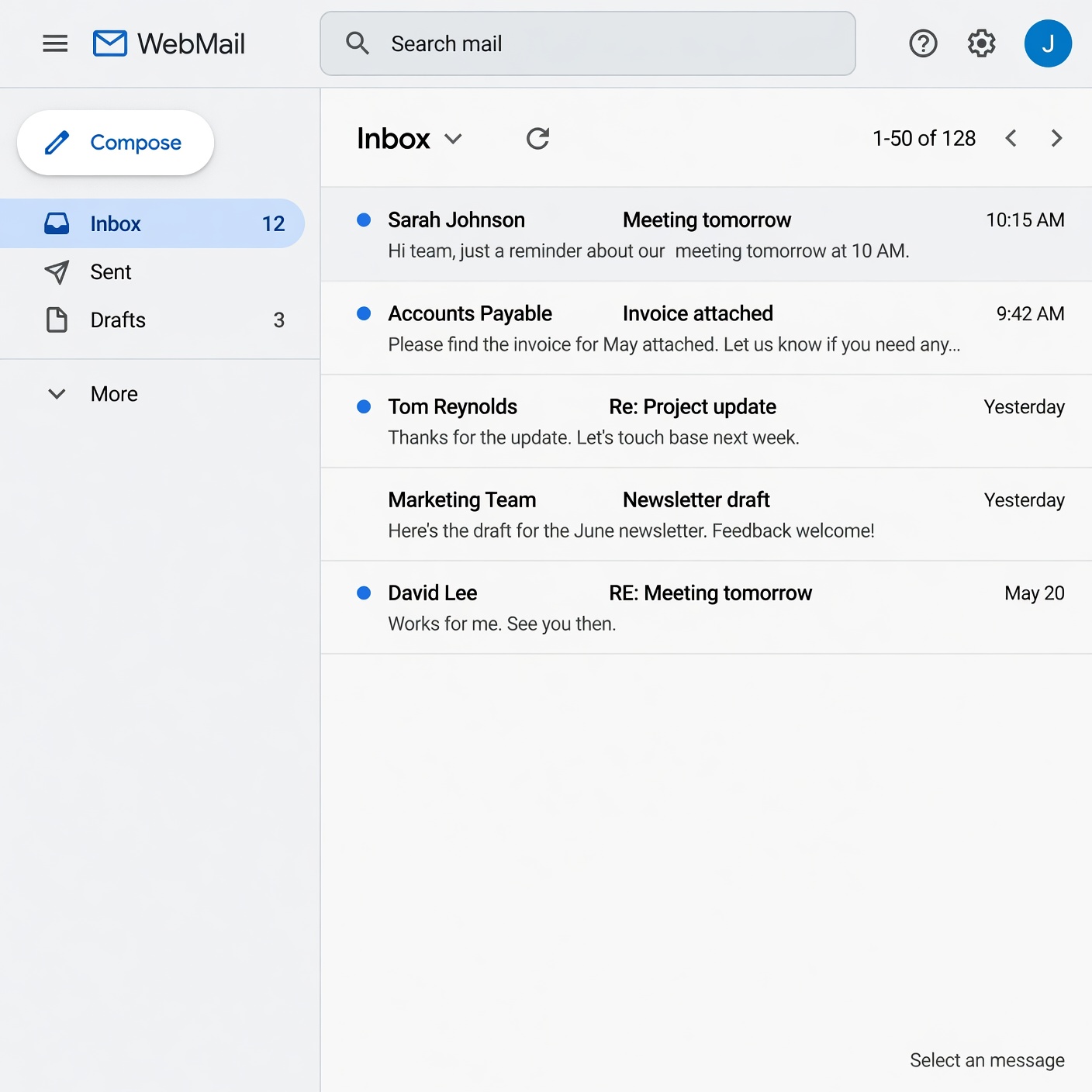The height and width of the screenshot is (1092, 1092).
Task: Open Tom Reynolds email
Action: [x=707, y=421]
